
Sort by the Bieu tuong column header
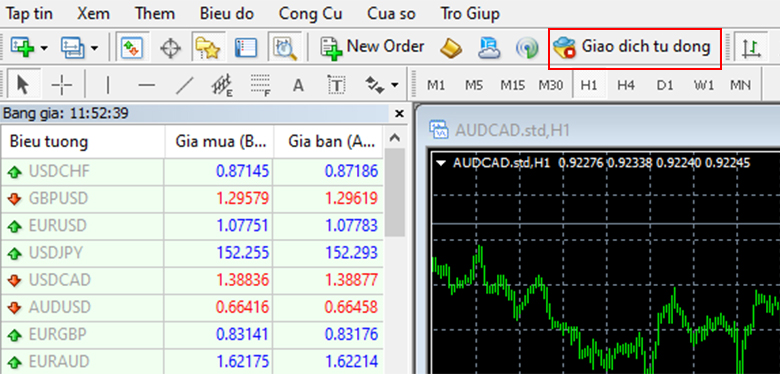point(83,142)
